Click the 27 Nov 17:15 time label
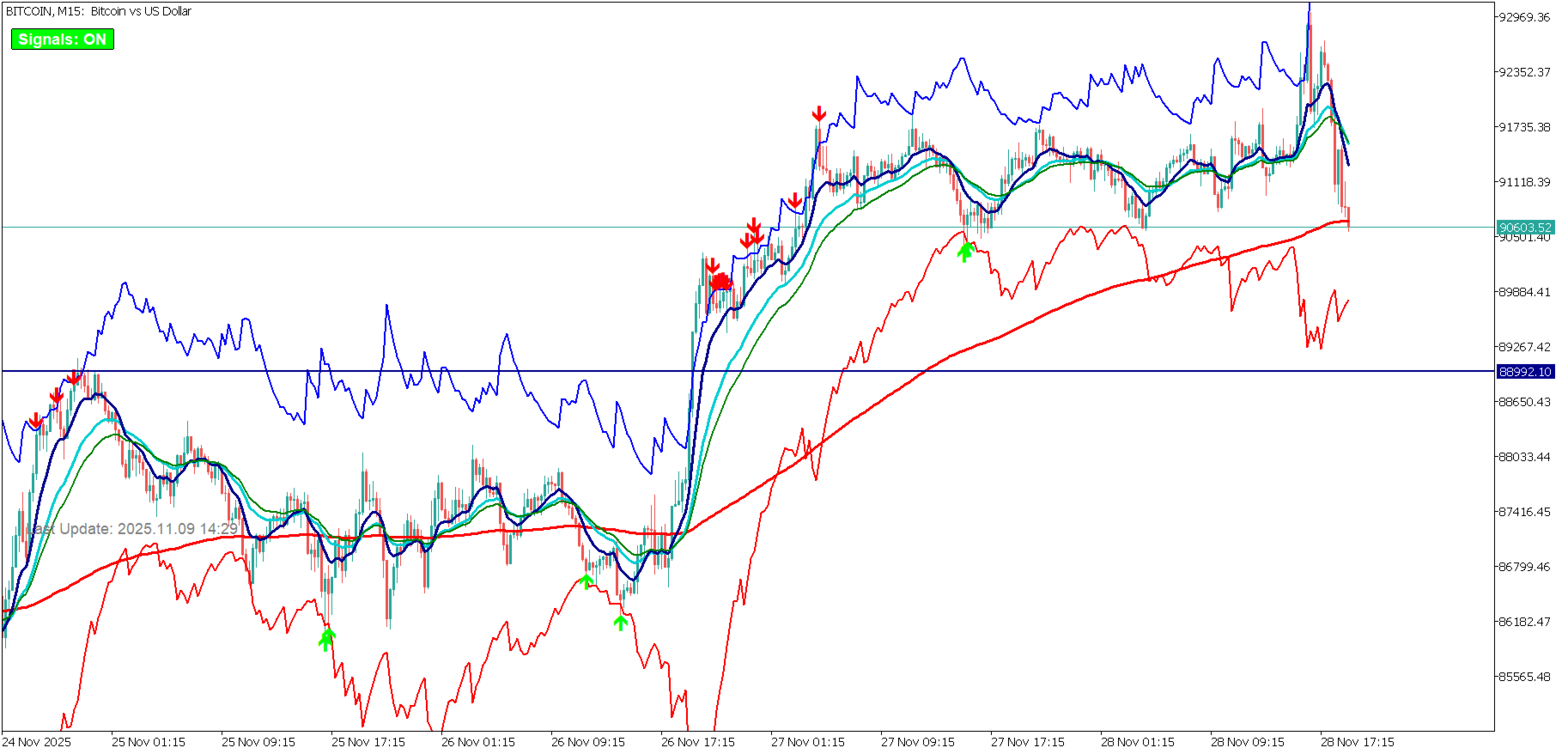Image resolution: width=1568 pixels, height=754 pixels. pyautogui.click(x=1028, y=742)
